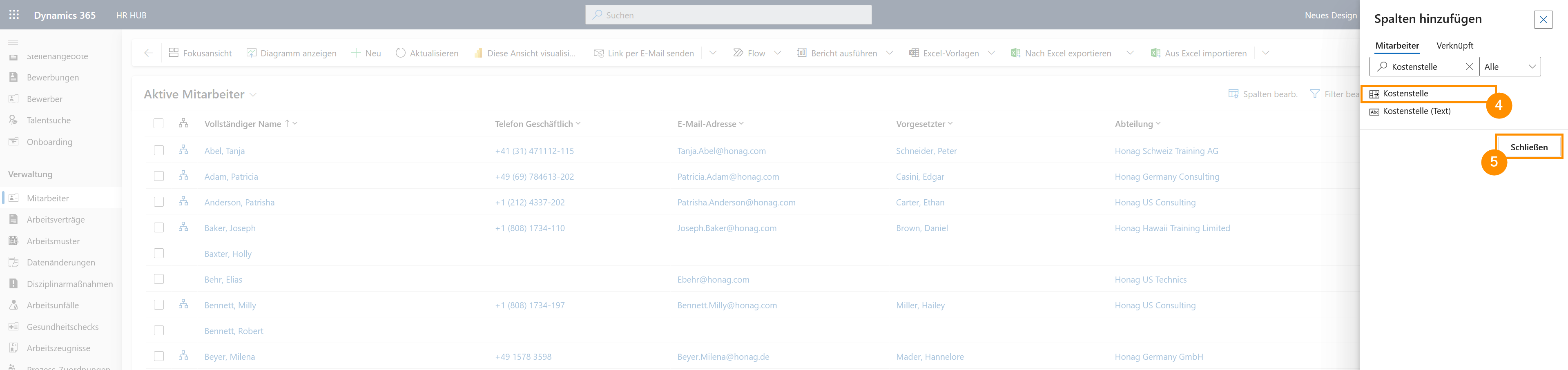
Task: Open the filter editor funnel icon
Action: [x=1315, y=94]
